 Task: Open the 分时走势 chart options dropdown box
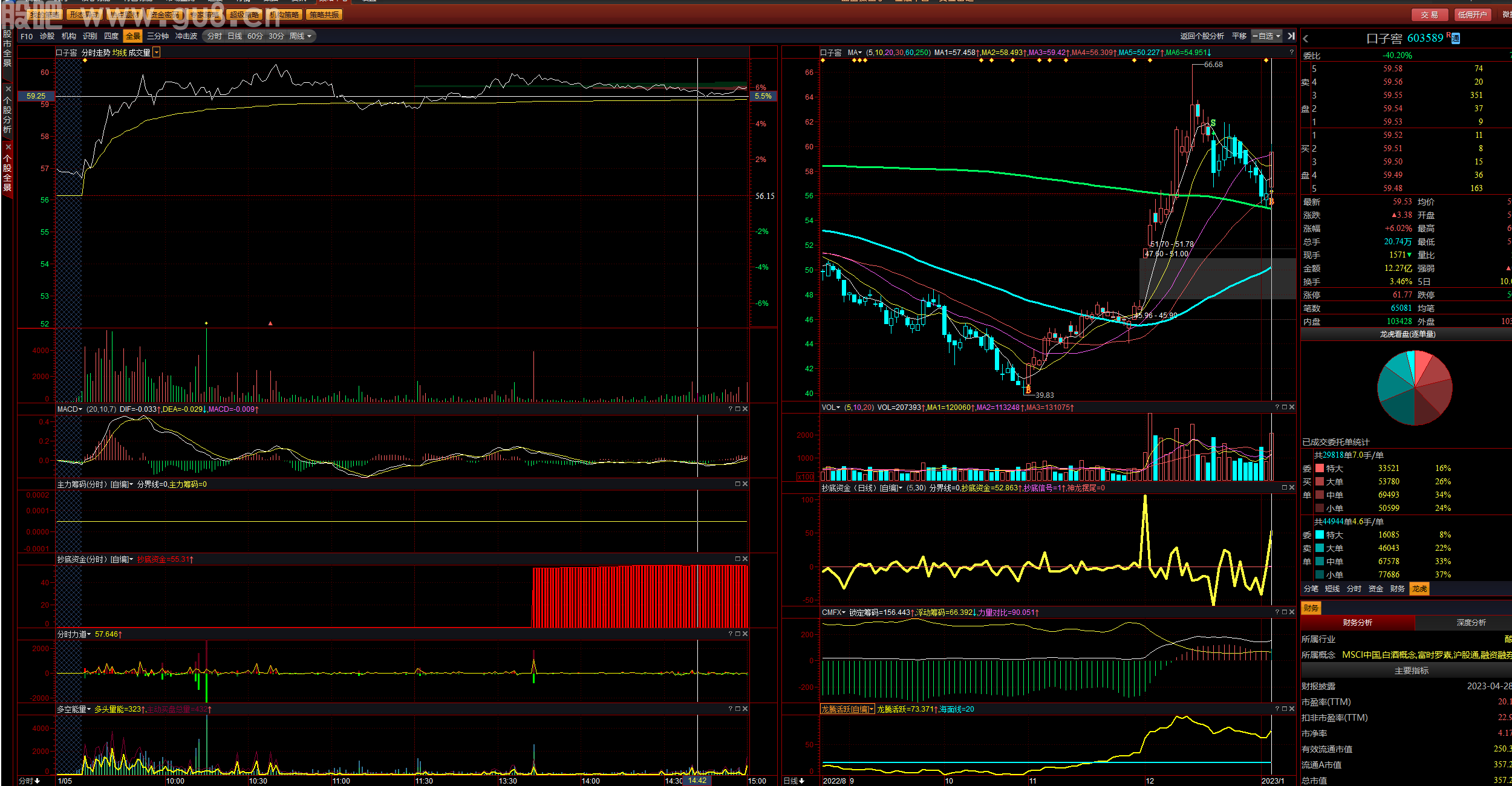[x=157, y=53]
